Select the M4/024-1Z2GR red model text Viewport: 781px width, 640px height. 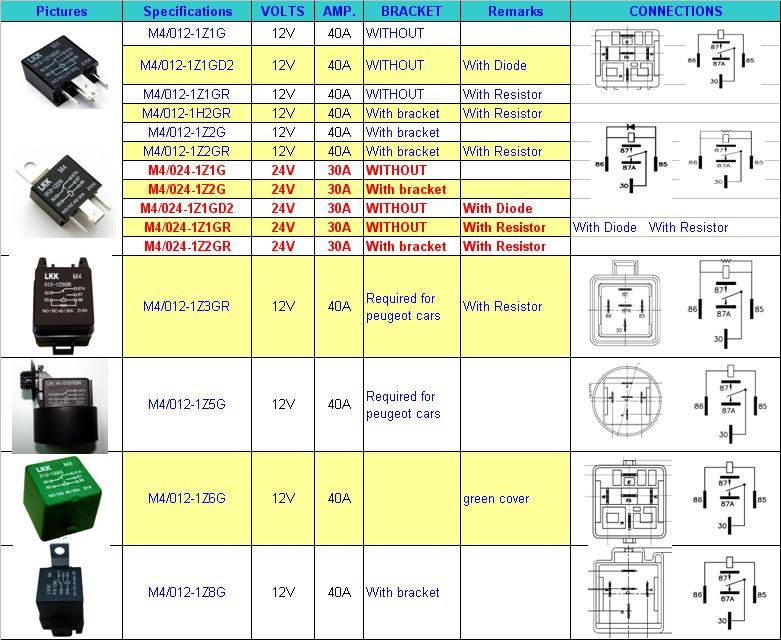pos(187,246)
